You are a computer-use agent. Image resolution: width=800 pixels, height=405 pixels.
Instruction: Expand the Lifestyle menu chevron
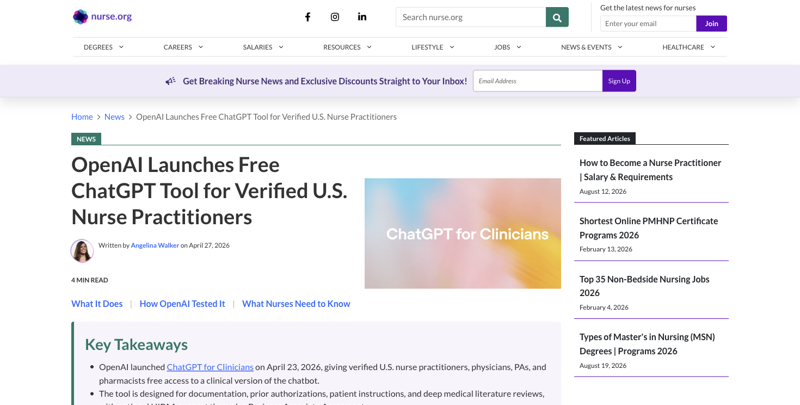(452, 47)
